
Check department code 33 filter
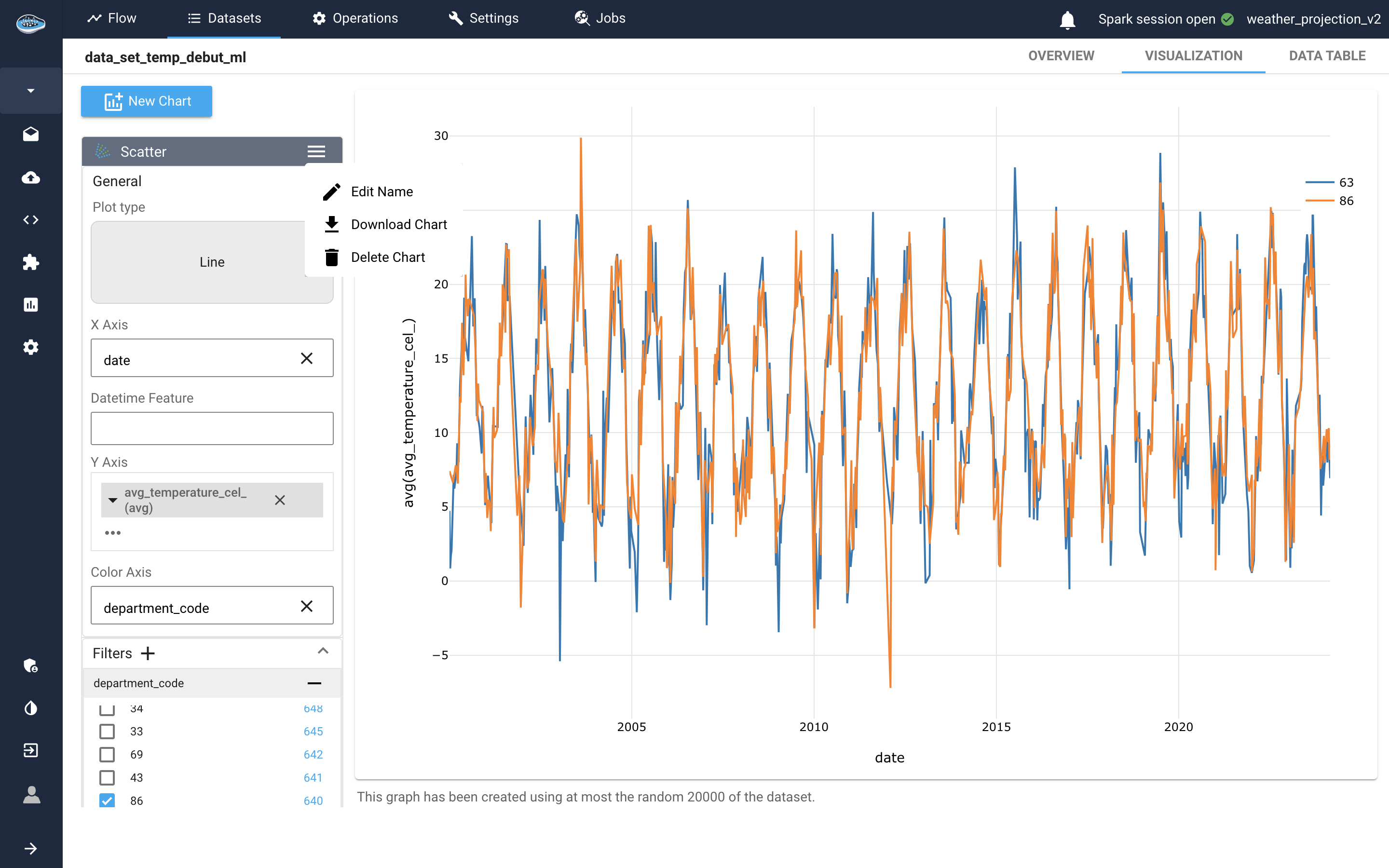pyautogui.click(x=107, y=732)
